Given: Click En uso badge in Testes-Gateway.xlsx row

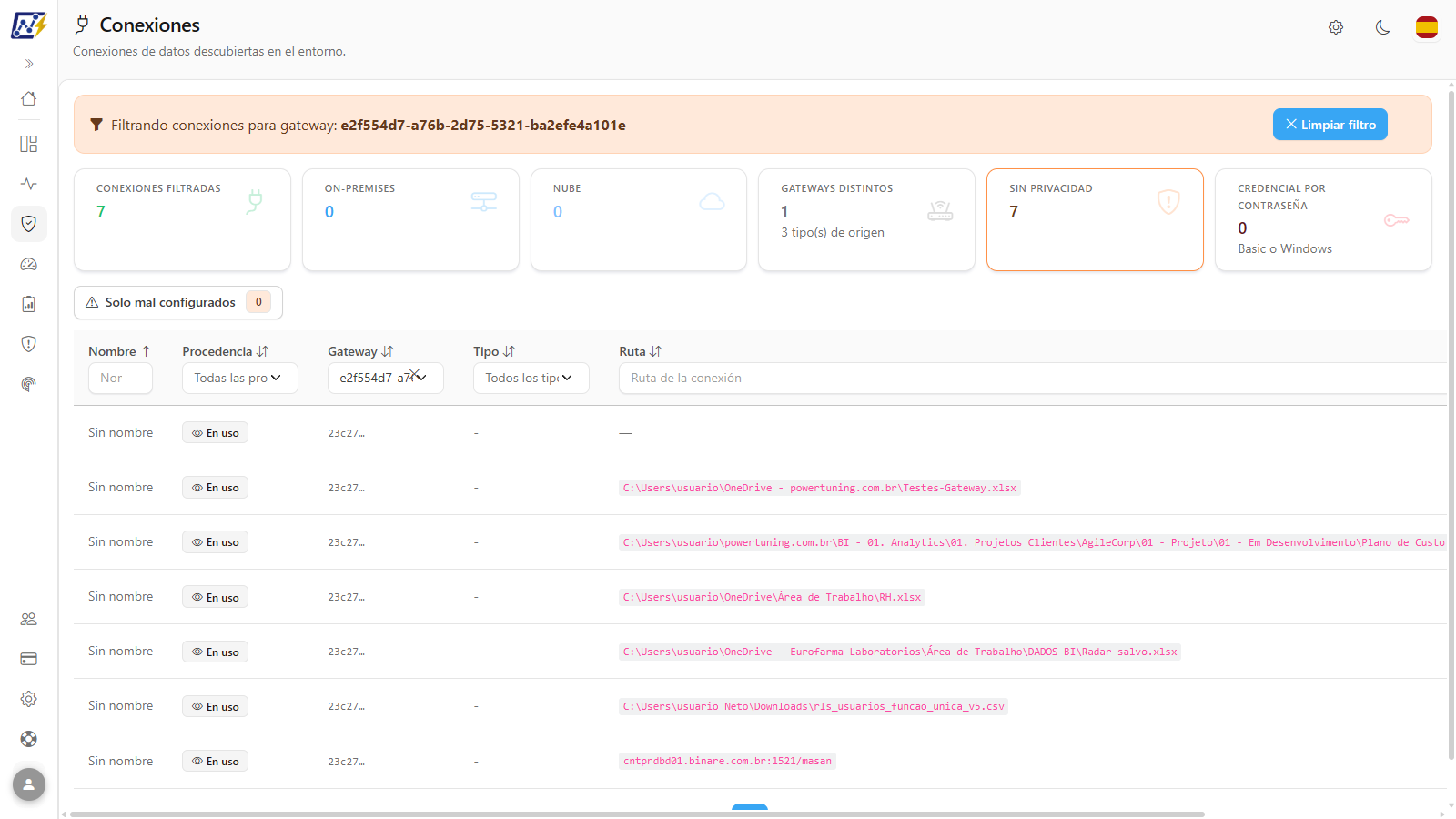Looking at the screenshot, I should click(215, 488).
